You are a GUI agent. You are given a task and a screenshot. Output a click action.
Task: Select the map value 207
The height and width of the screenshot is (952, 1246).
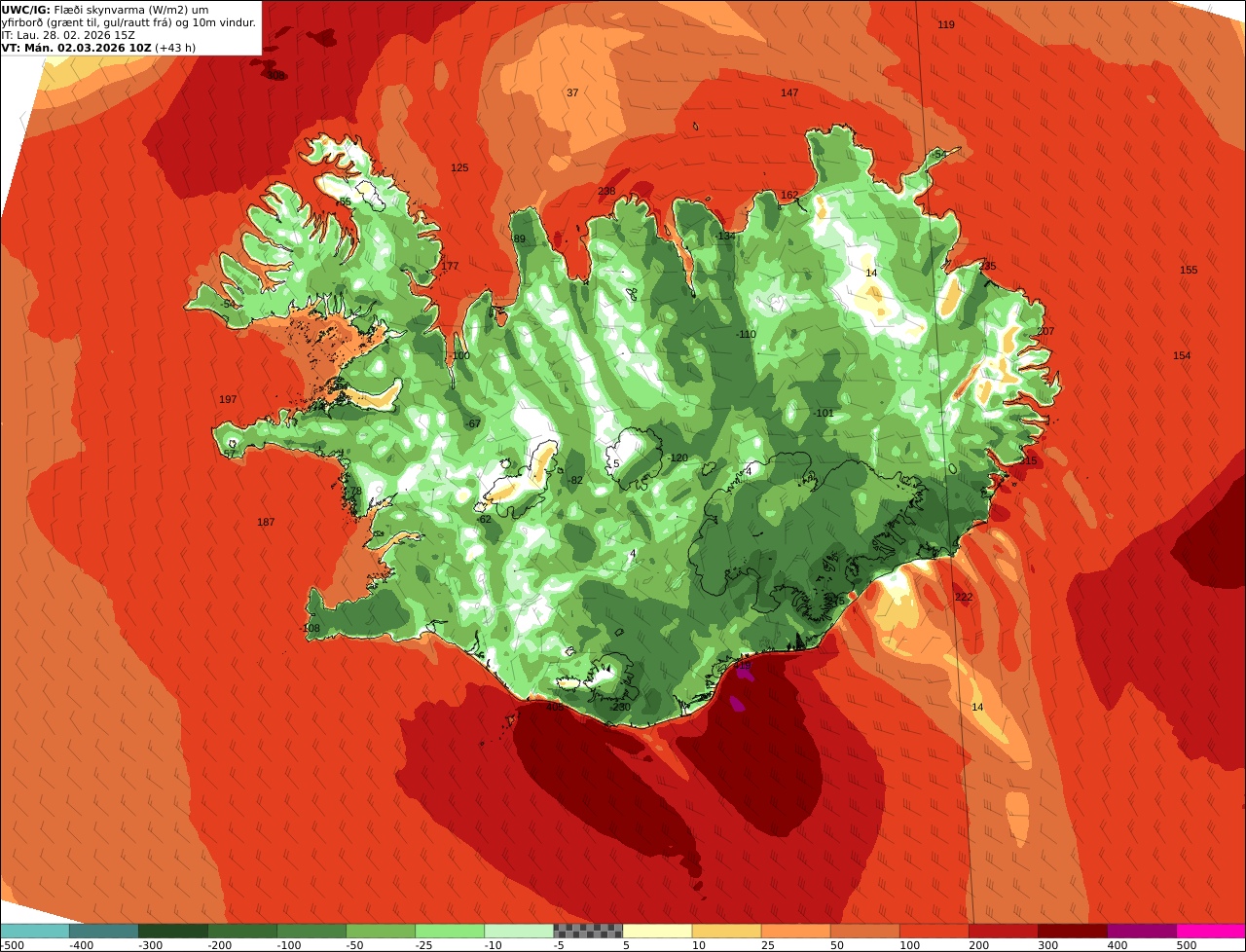point(1045,331)
